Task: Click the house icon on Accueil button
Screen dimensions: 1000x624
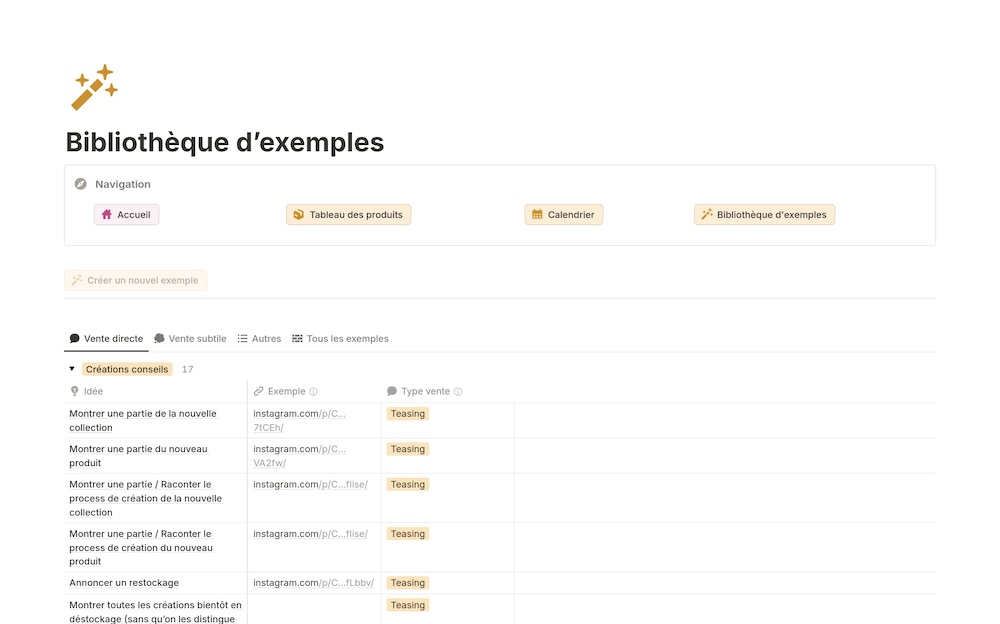Action: pyautogui.click(x=107, y=214)
